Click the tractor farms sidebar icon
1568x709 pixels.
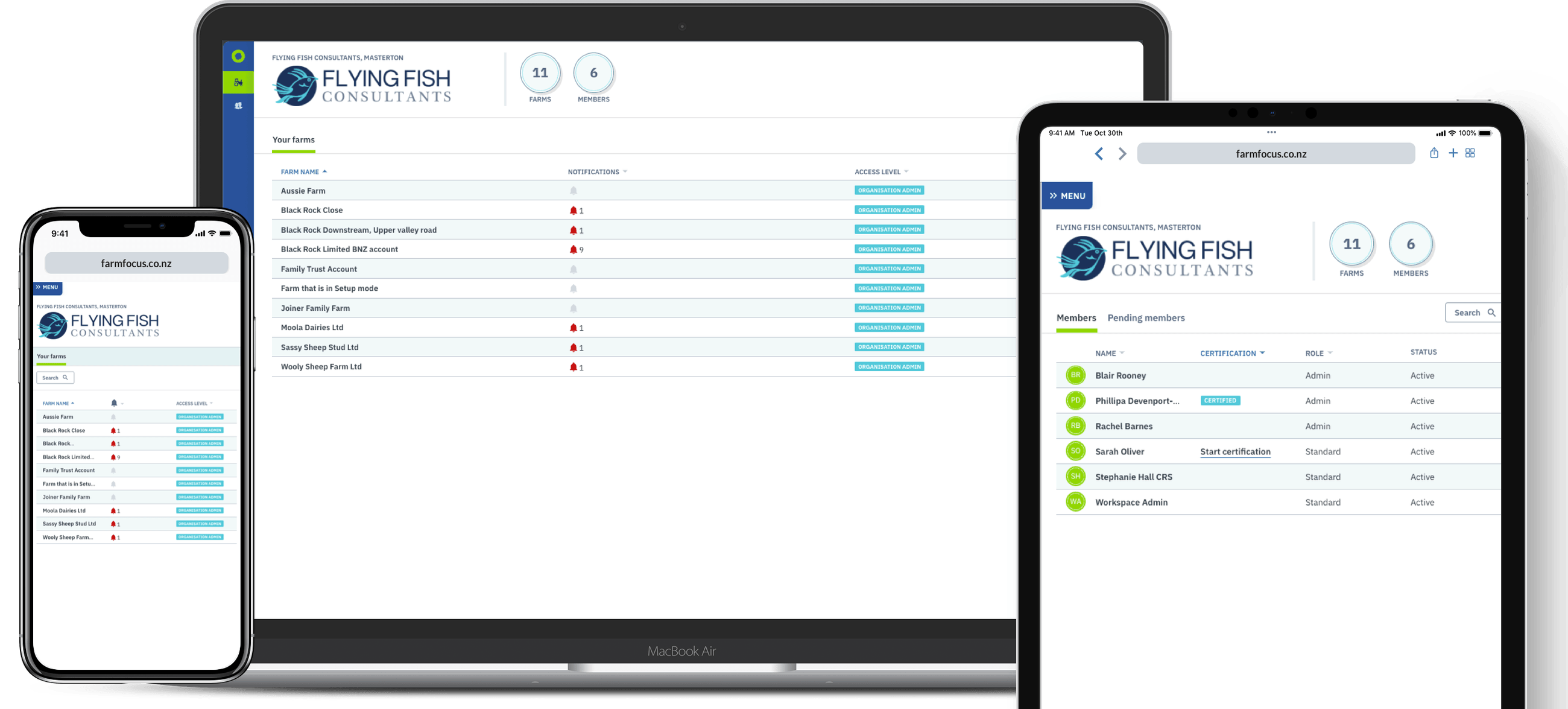coord(238,82)
